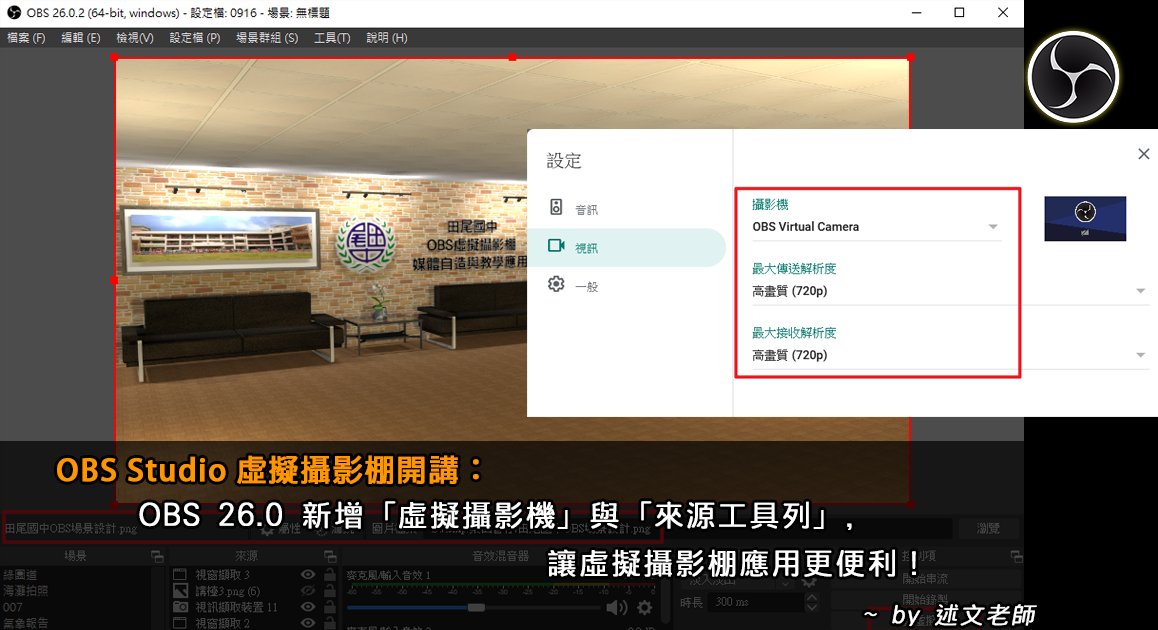1158x630 pixels.
Task: Toggle the lock on 視窗擷取 2
Action: [329, 623]
